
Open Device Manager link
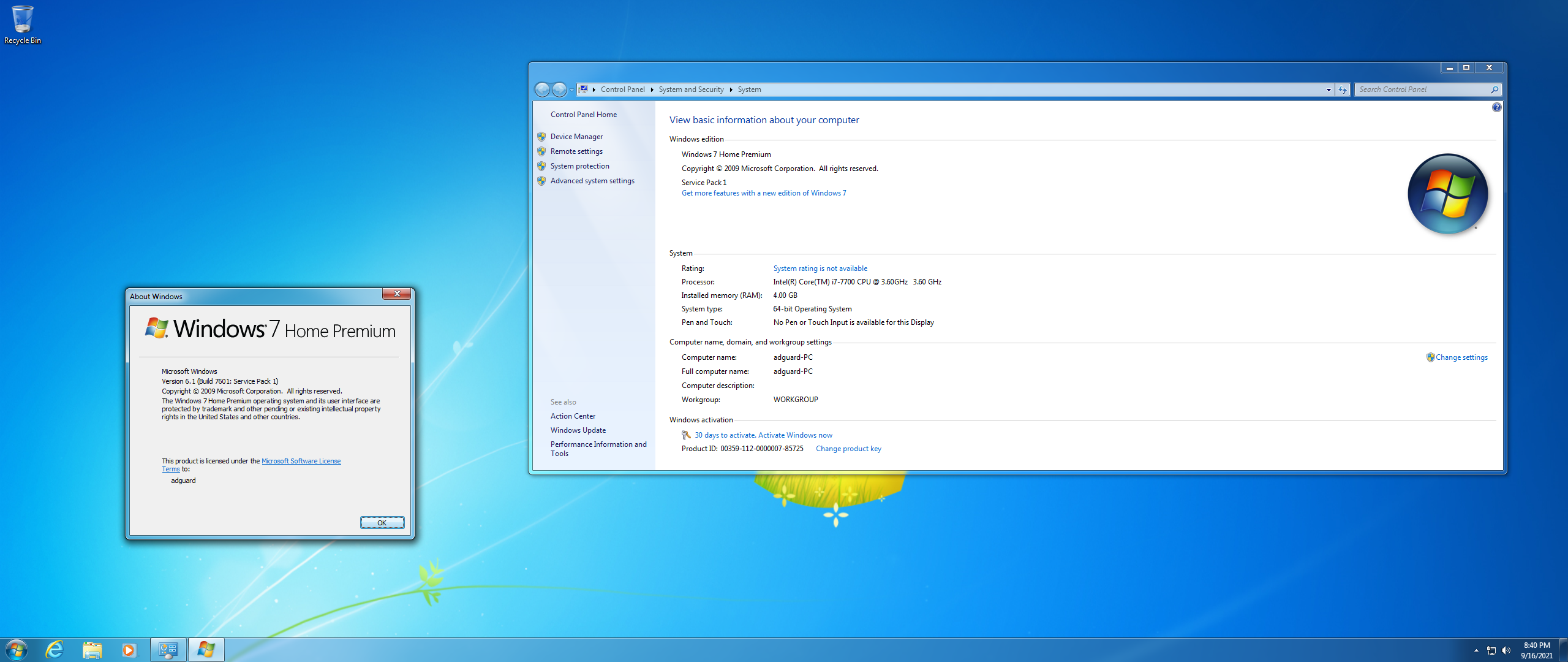point(576,137)
